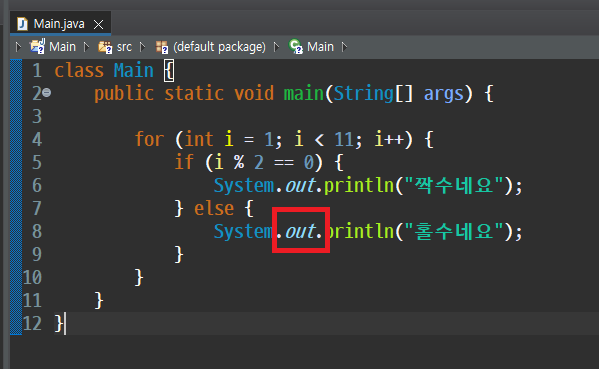Image resolution: width=599 pixels, height=369 pixels.
Task: Select the Main.java editor tab
Action: 60,24
